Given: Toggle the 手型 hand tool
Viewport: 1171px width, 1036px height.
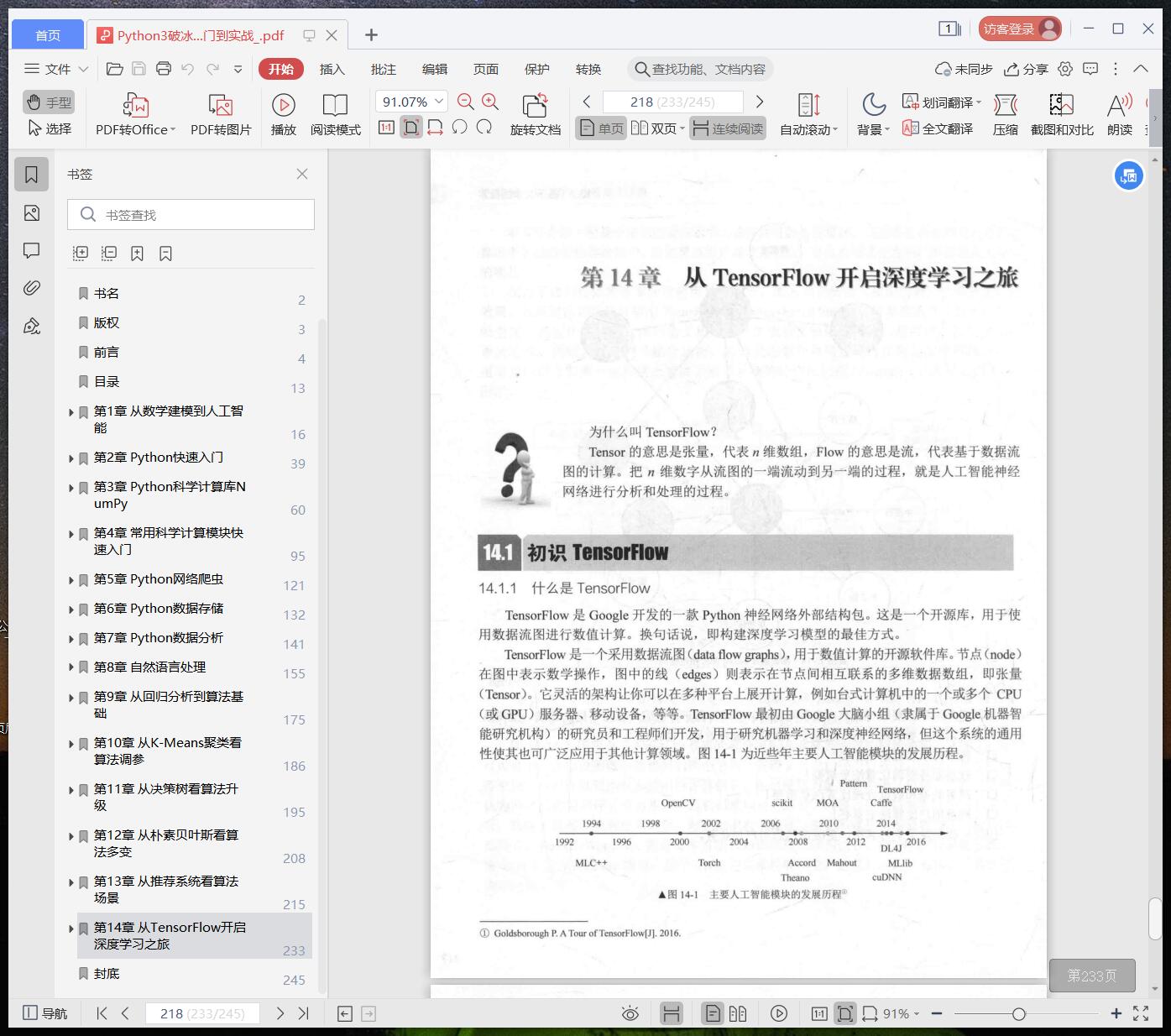Looking at the screenshot, I should point(49,102).
